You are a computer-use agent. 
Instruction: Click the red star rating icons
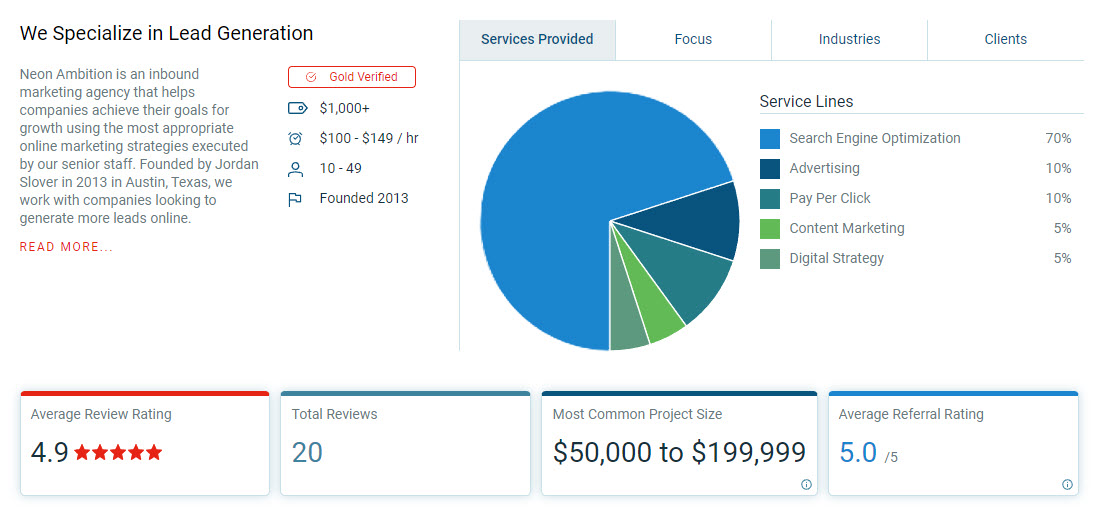[x=118, y=453]
